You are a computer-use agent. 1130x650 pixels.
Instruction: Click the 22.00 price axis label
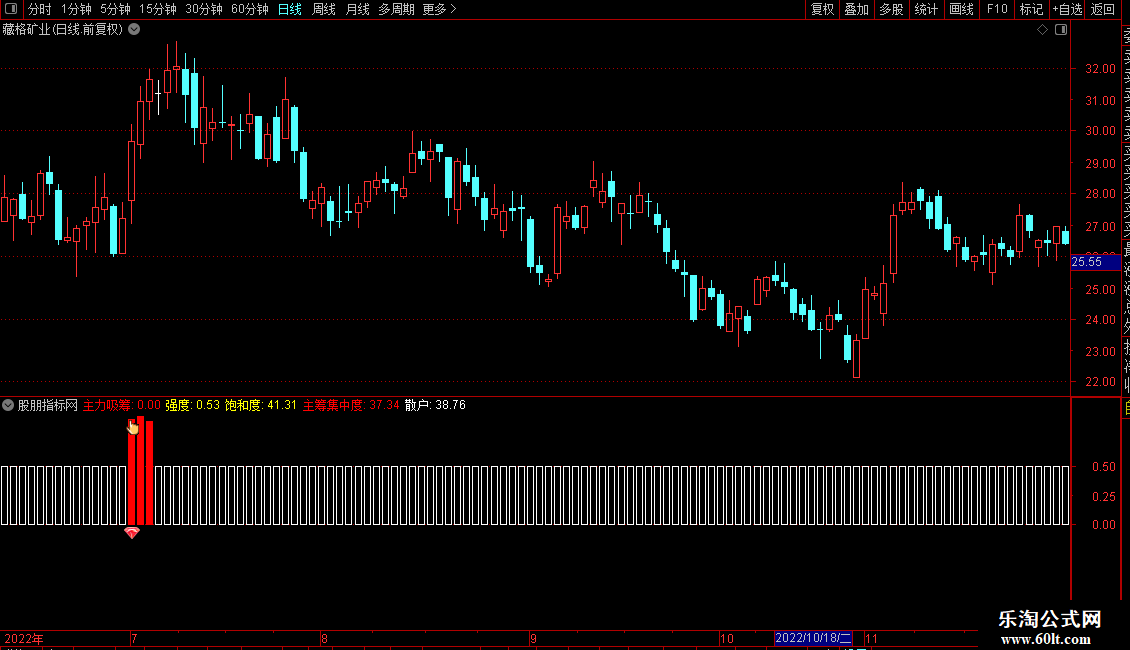coord(1100,381)
